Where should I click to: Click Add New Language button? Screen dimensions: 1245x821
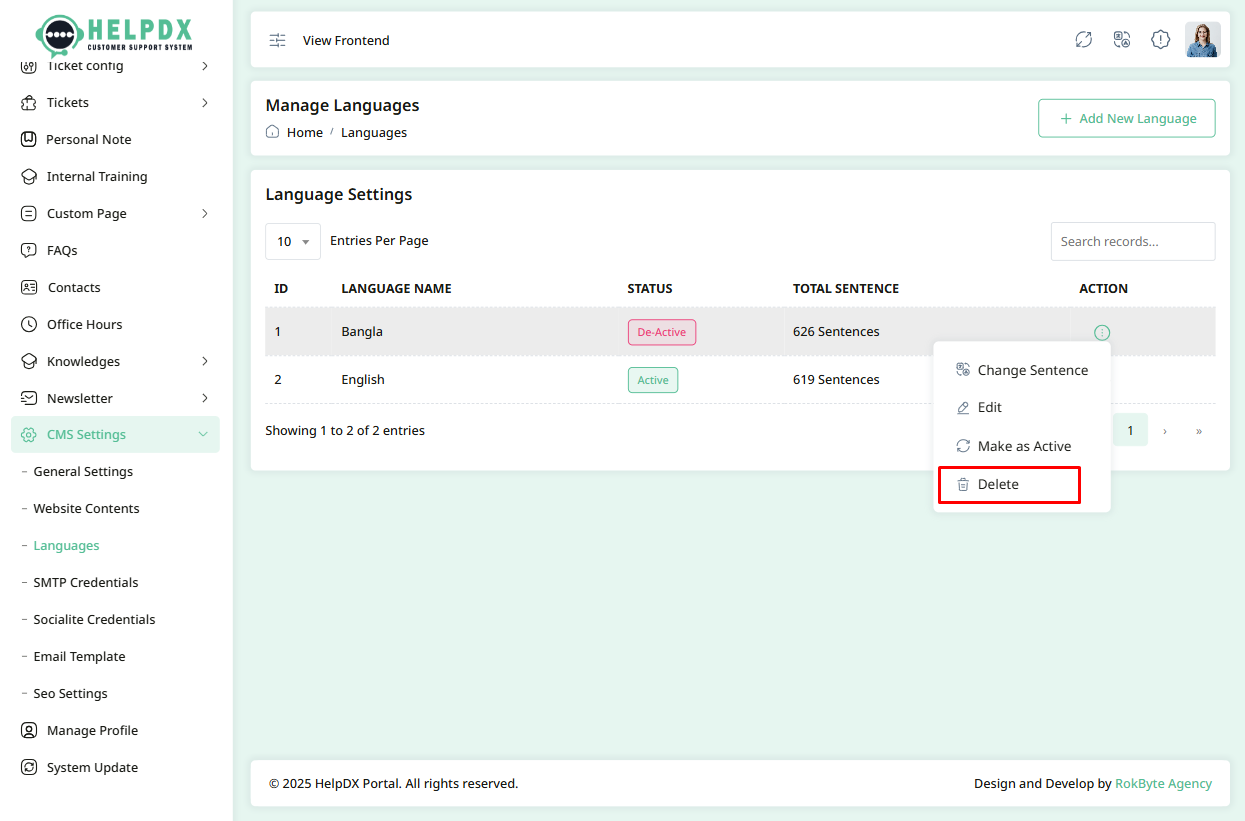[x=1126, y=118]
